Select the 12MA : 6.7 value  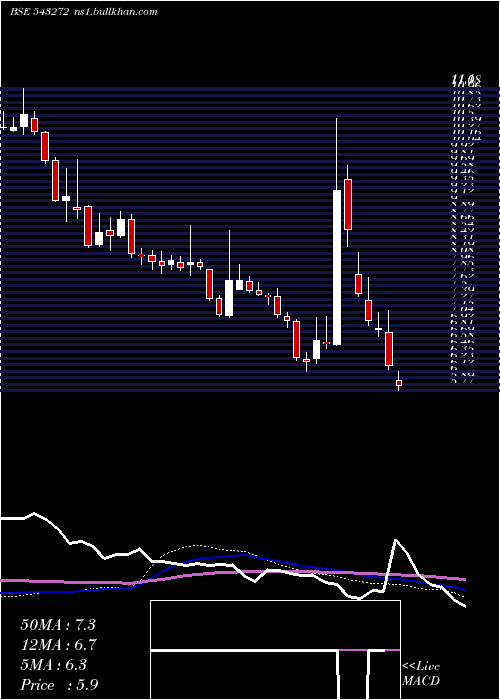58,645
